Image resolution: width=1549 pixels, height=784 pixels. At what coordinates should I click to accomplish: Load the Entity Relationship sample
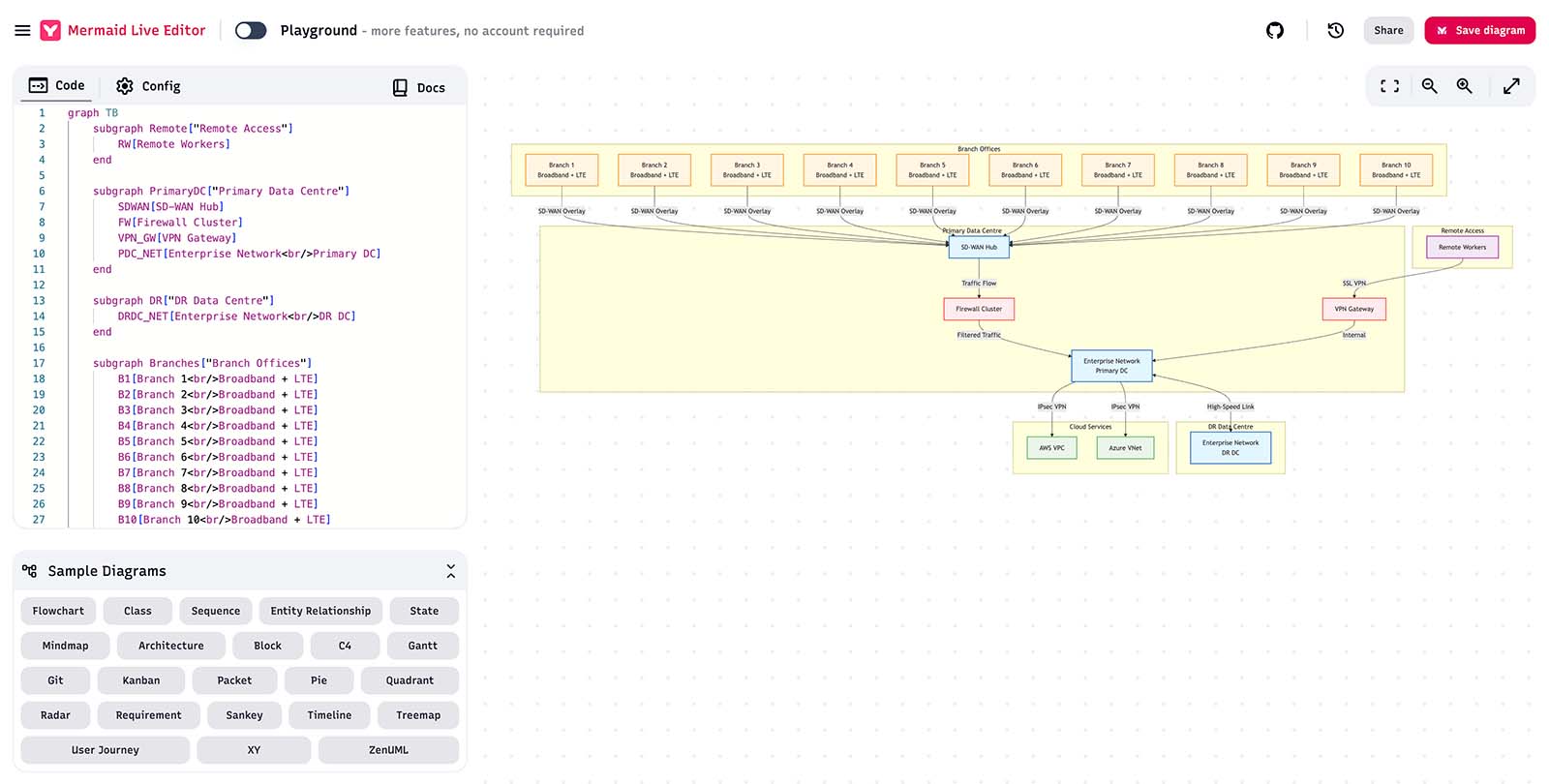click(x=320, y=611)
